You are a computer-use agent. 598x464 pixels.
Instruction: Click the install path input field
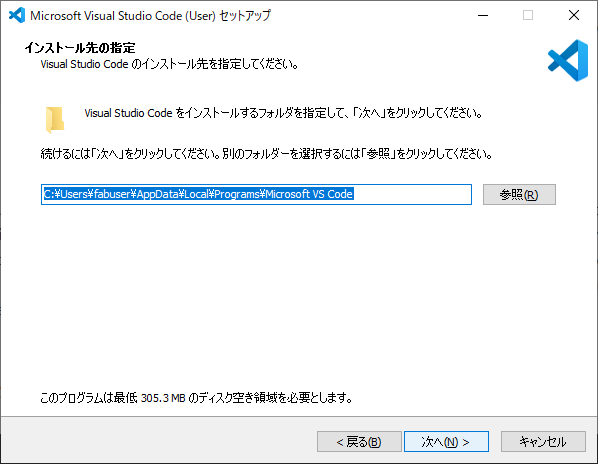pos(256,194)
